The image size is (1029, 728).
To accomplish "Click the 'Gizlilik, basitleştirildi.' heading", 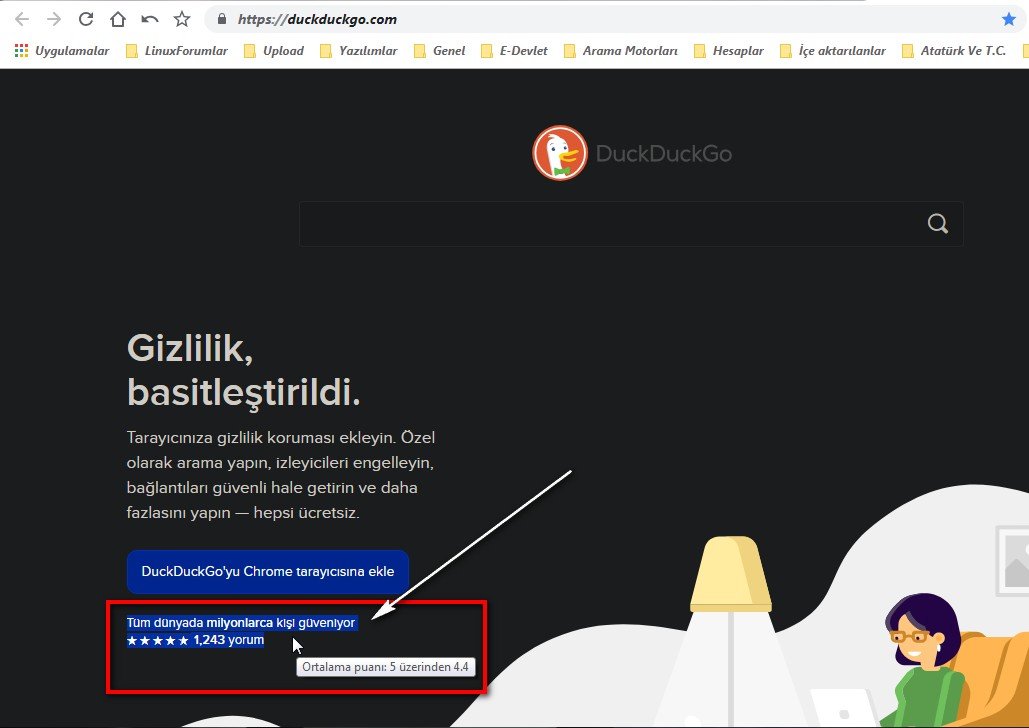I will tap(243, 370).
